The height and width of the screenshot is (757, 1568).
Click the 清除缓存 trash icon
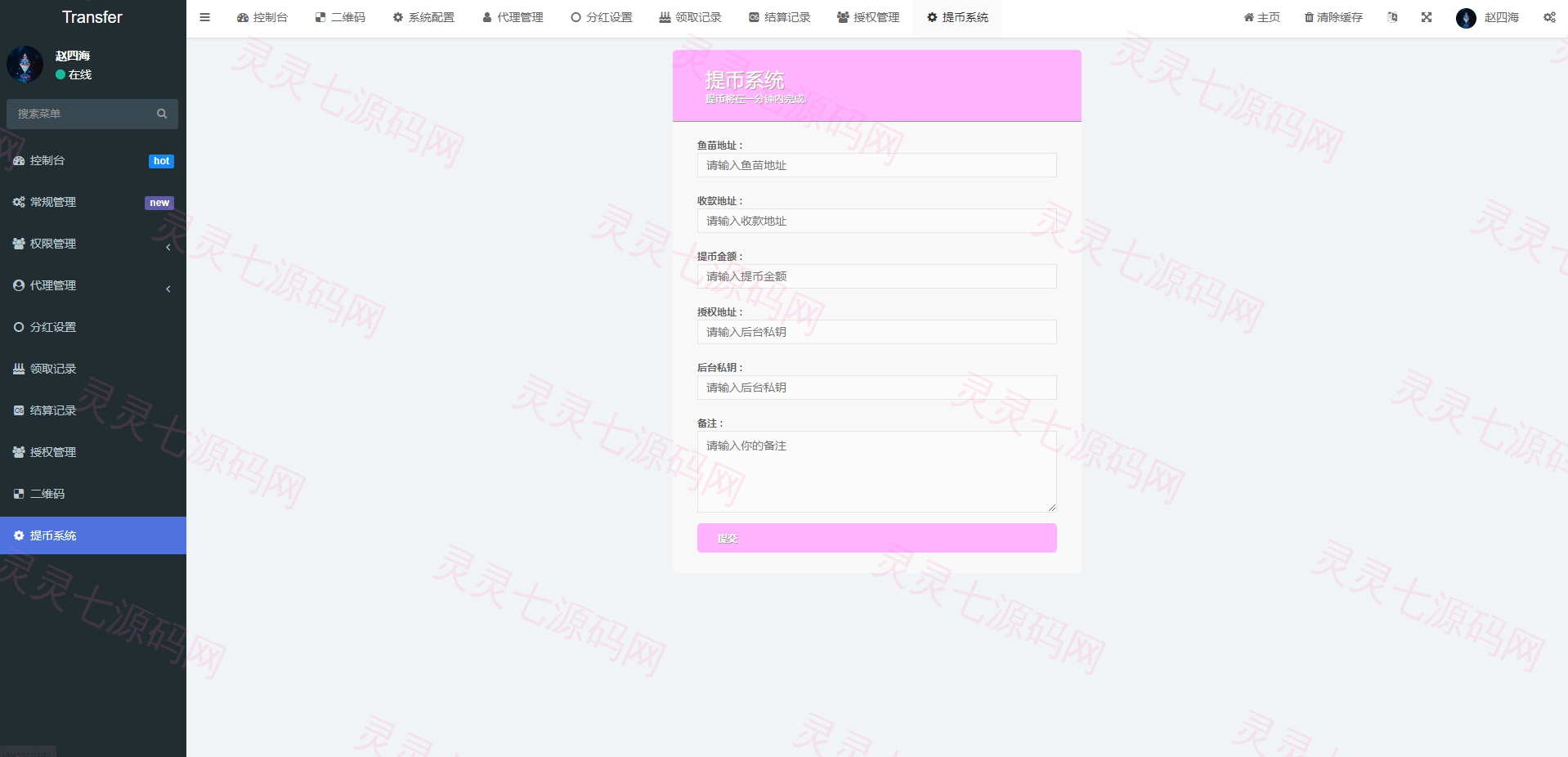pos(1309,17)
